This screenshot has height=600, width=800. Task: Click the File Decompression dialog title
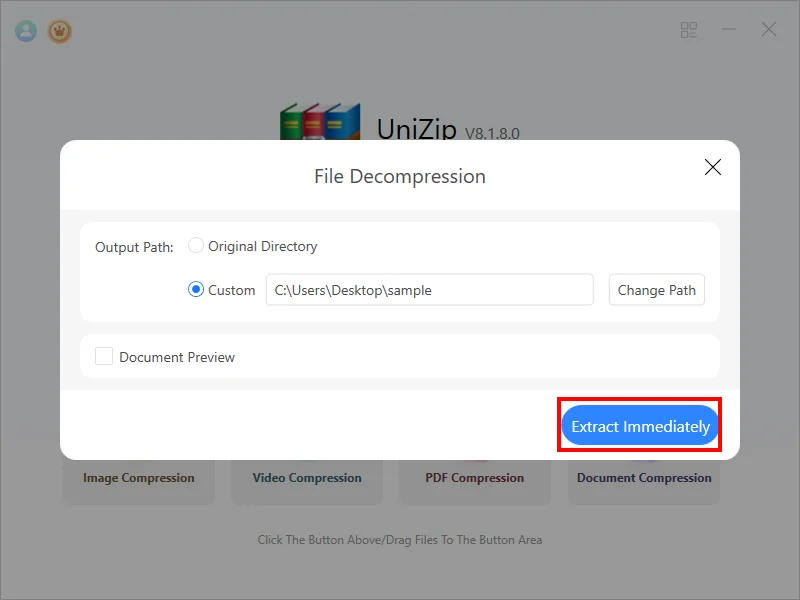coord(400,176)
